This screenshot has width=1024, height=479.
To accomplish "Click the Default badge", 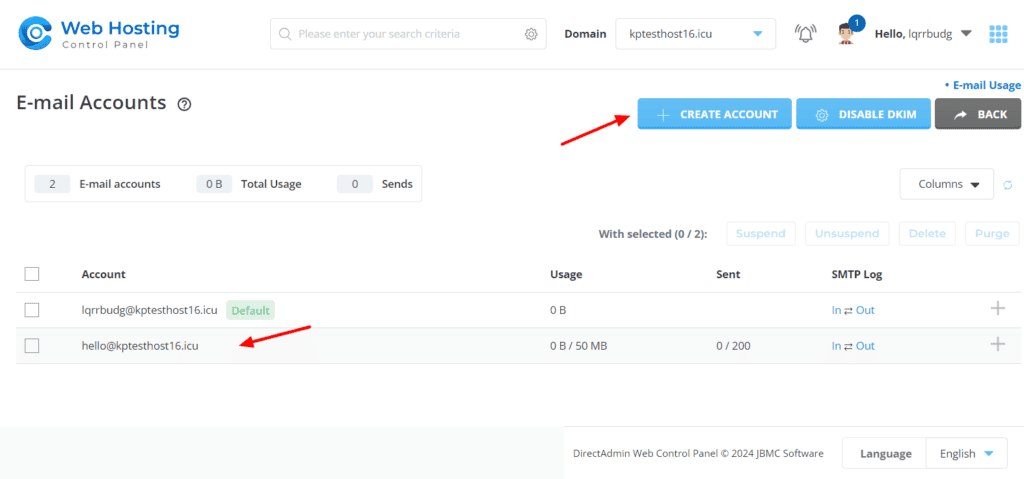I will pos(251,310).
